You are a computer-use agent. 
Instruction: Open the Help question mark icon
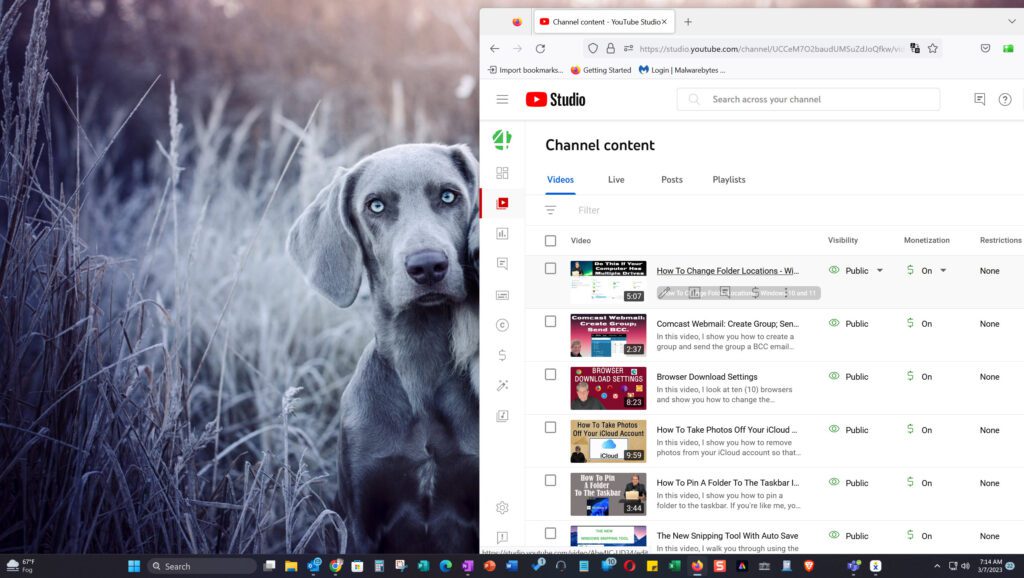point(1005,99)
